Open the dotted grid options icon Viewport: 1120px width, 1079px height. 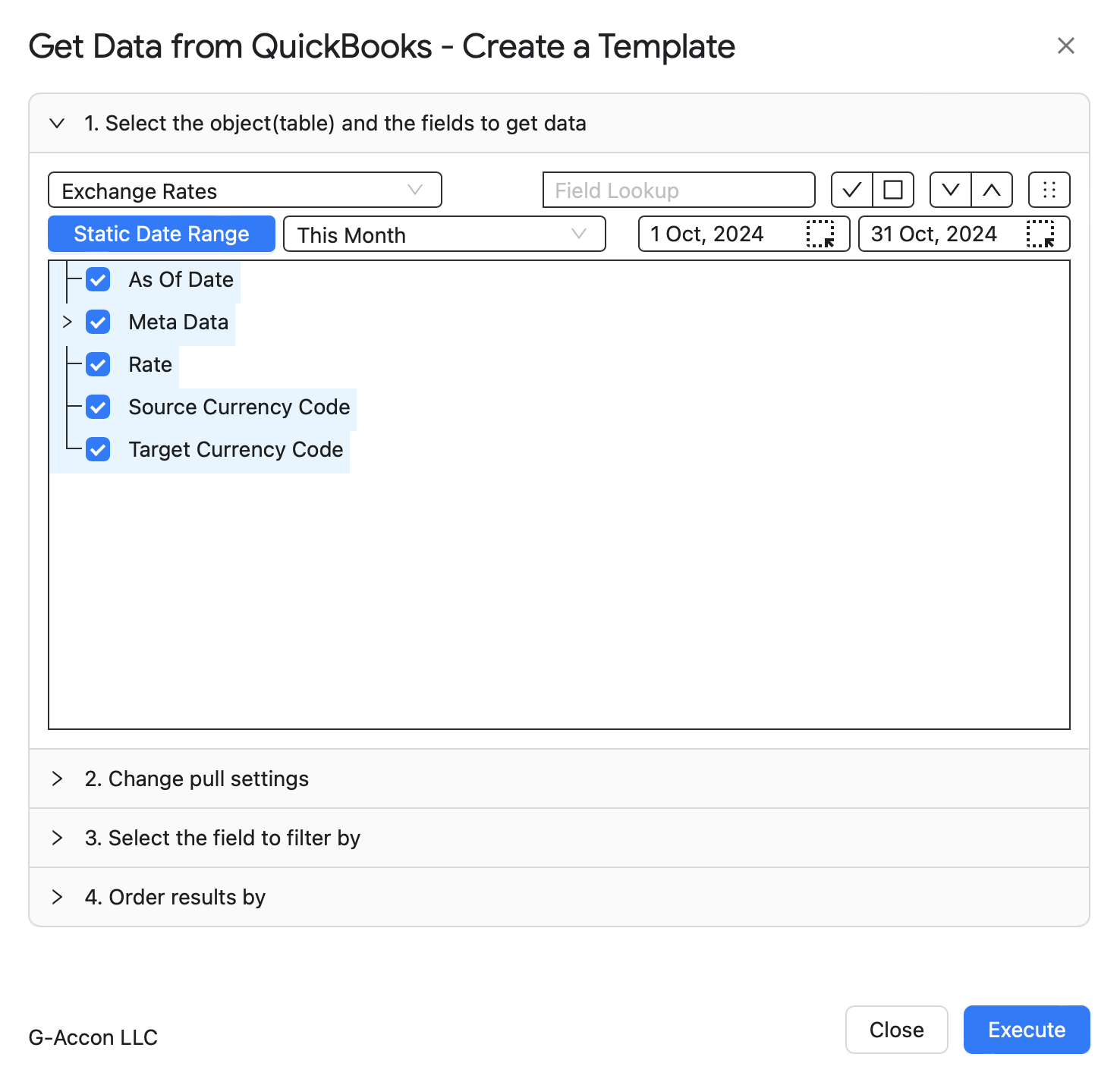tap(1049, 190)
